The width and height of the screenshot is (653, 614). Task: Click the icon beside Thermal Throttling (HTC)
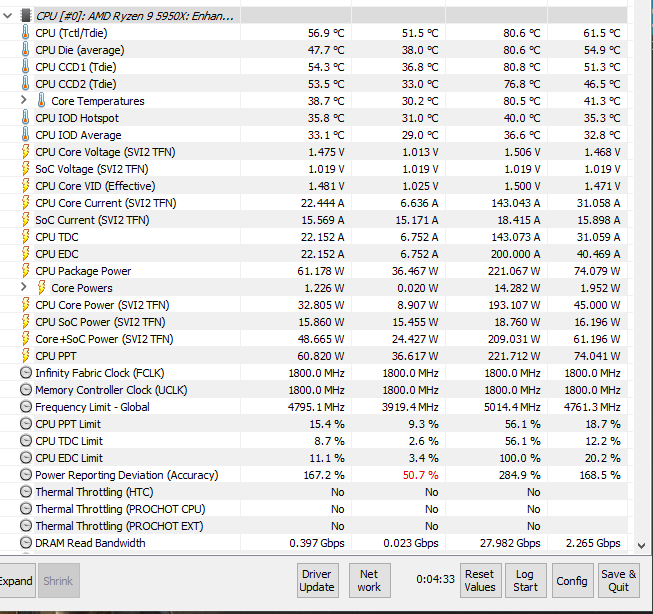pyautogui.click(x=25, y=492)
